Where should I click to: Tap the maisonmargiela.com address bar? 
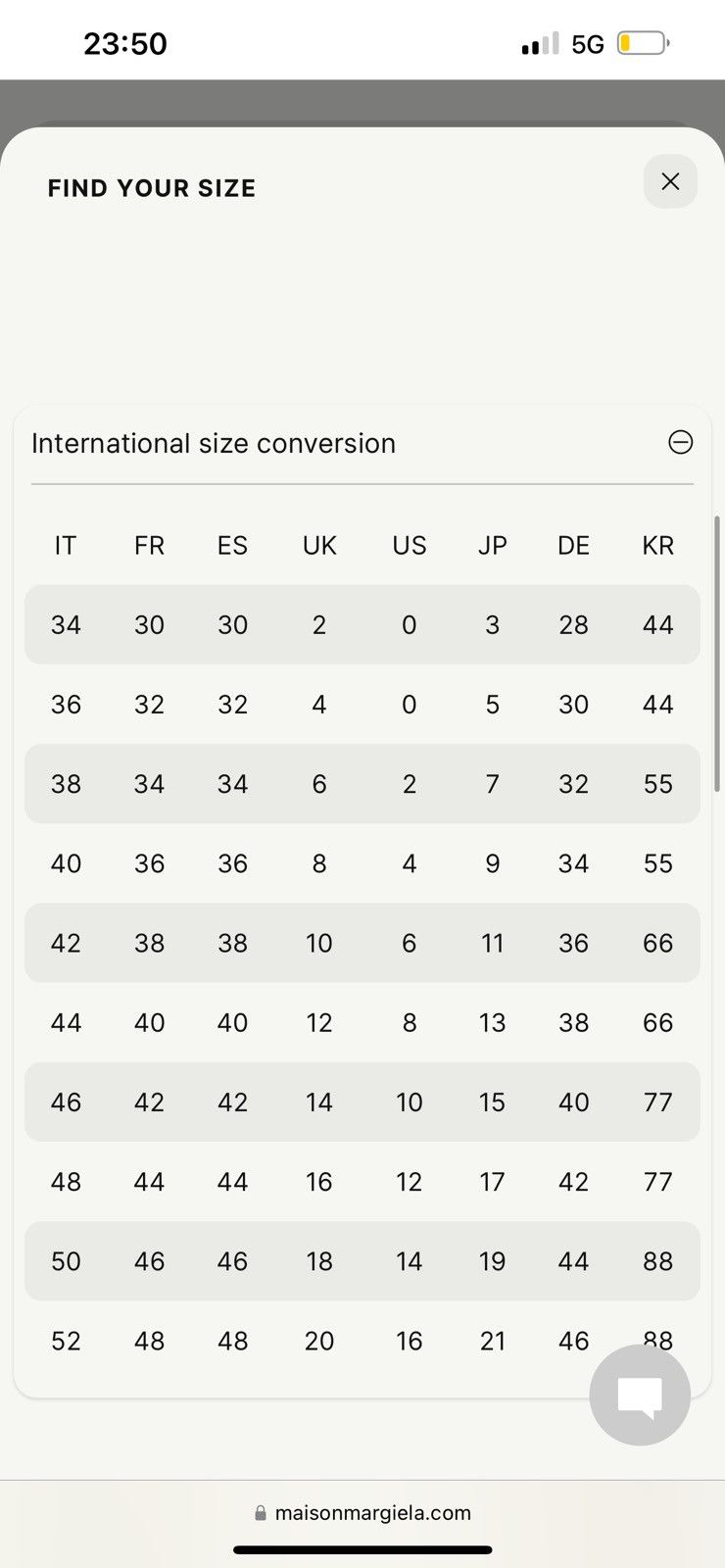click(362, 1512)
